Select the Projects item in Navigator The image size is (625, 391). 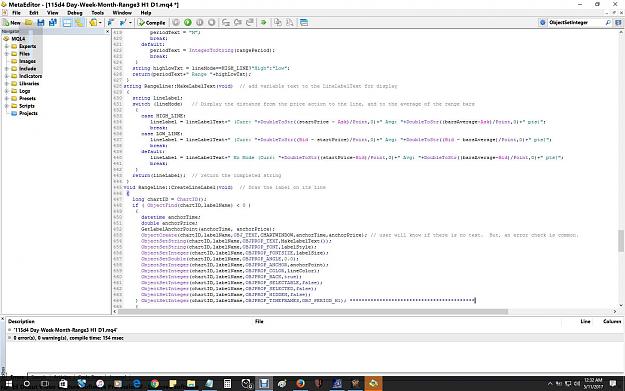(28, 114)
